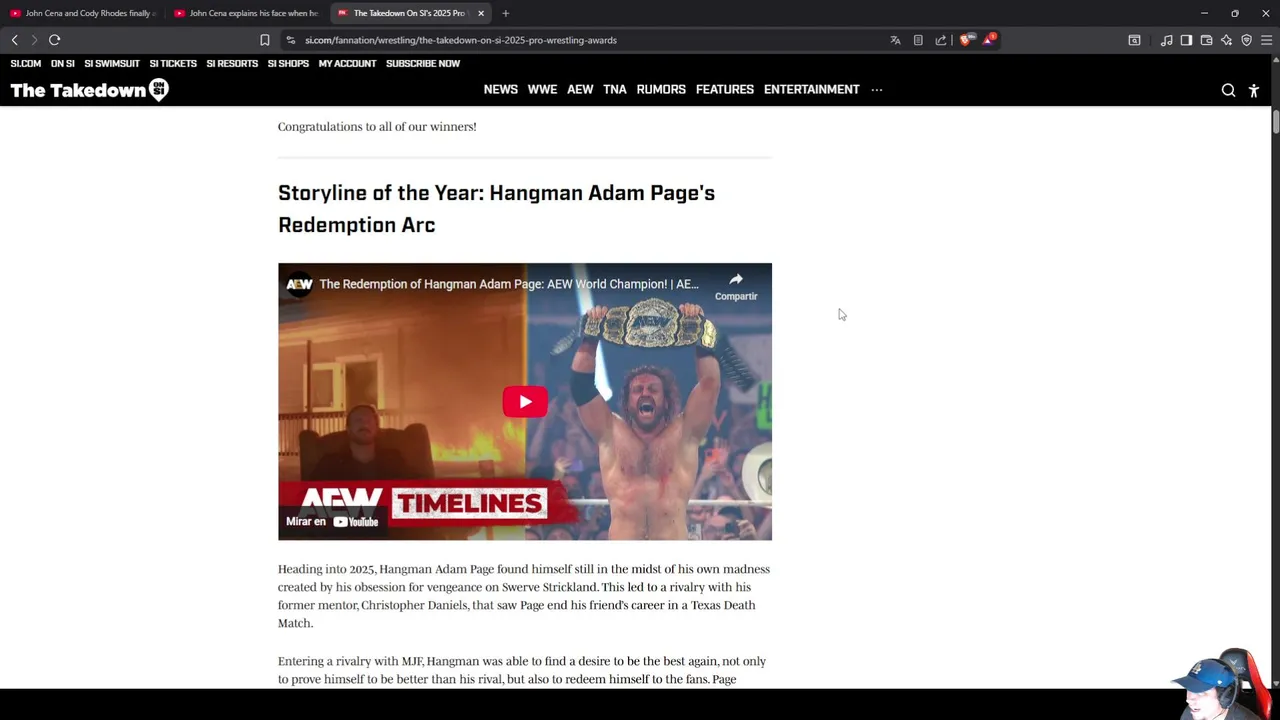
Task: Click Mirar en YouTube link
Action: click(x=332, y=521)
